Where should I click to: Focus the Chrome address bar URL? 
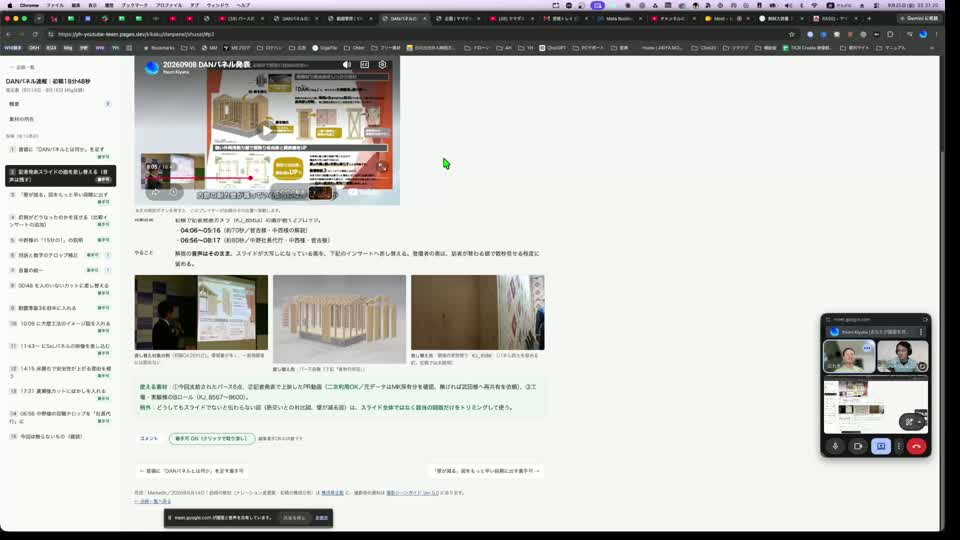[136, 34]
